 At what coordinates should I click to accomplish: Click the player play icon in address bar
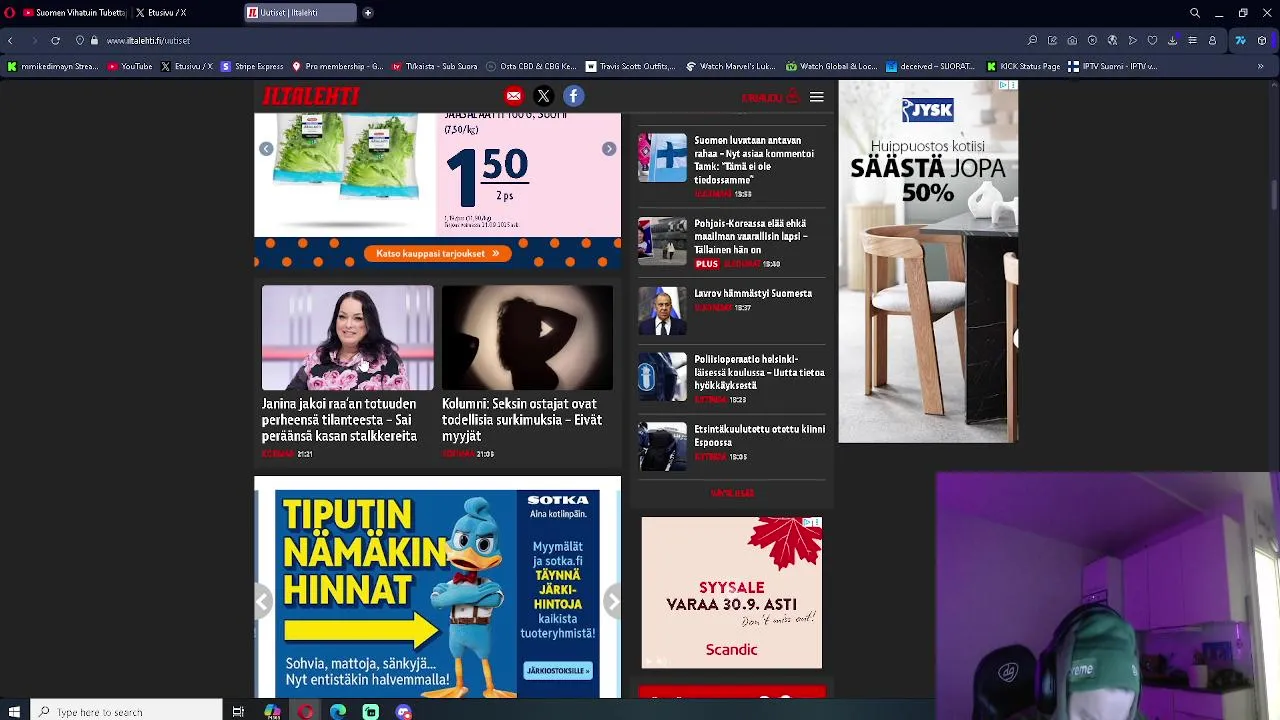click(1132, 41)
